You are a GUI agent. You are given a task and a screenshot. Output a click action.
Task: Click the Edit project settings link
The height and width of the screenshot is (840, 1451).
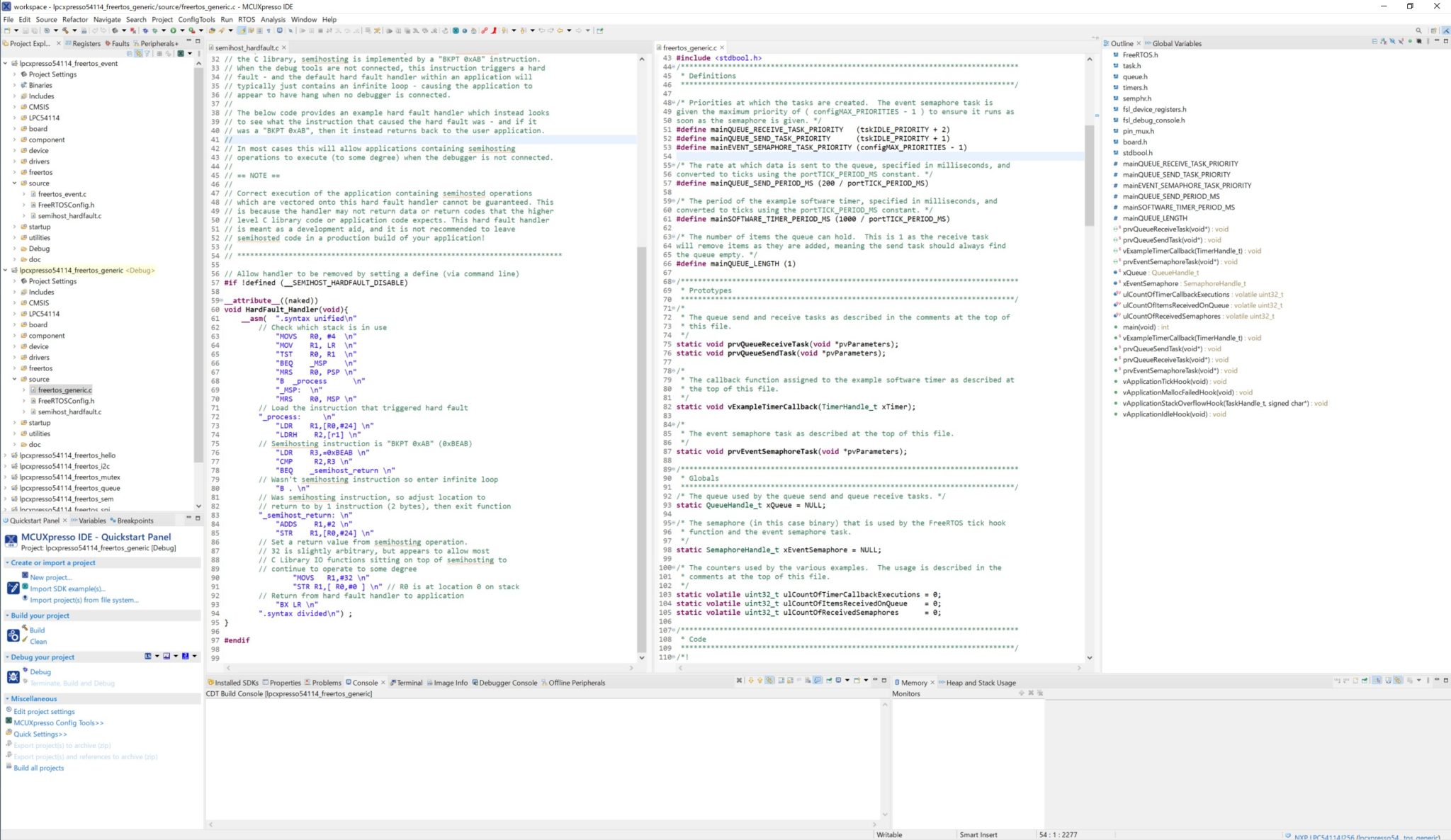click(44, 712)
